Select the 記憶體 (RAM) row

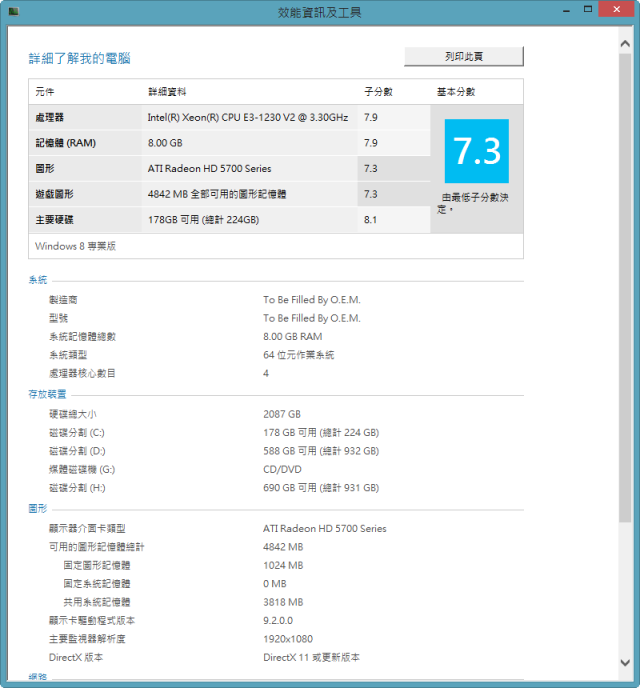229,143
